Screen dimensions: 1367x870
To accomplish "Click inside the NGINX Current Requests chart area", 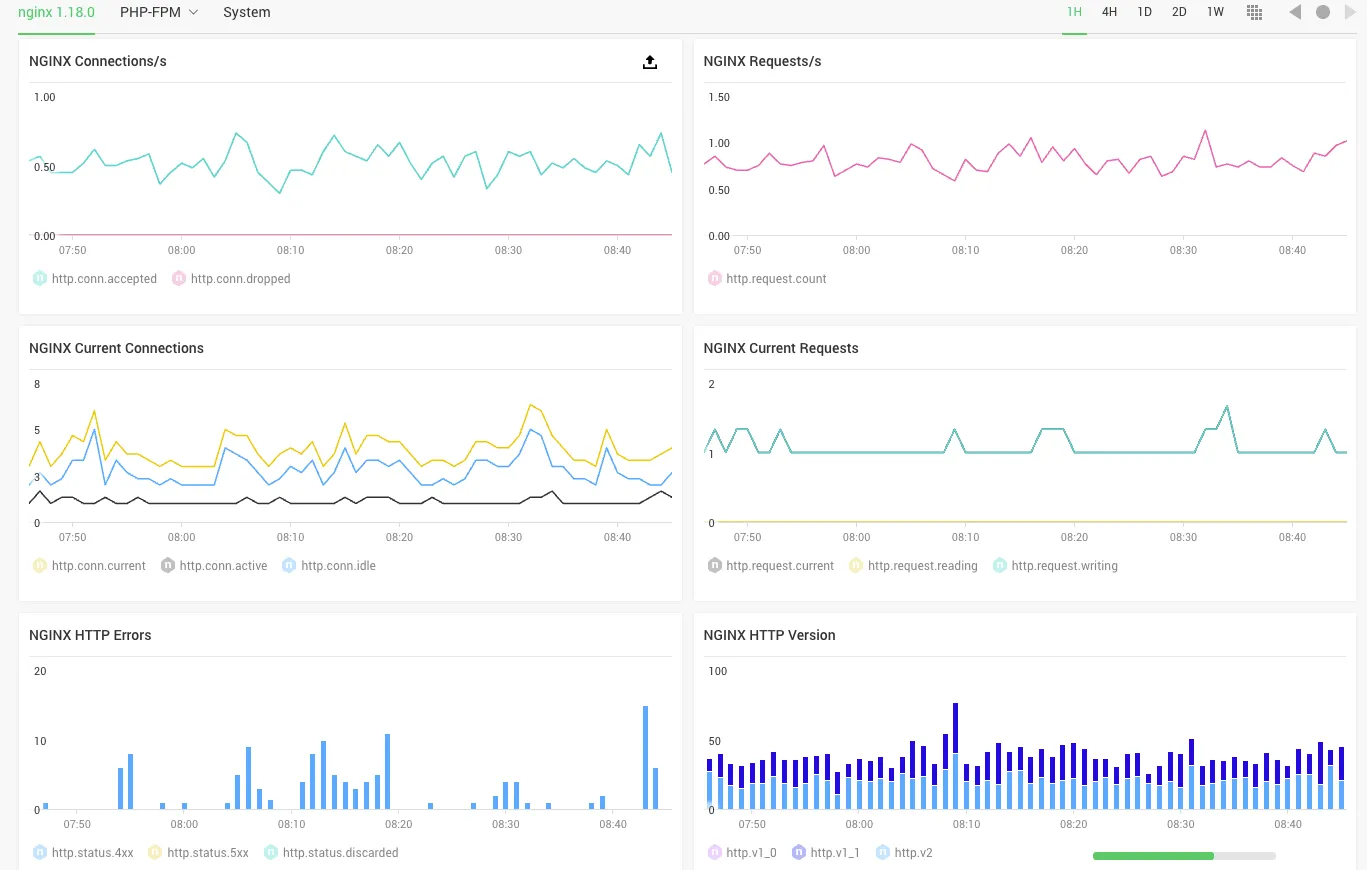I will tap(1024, 450).
